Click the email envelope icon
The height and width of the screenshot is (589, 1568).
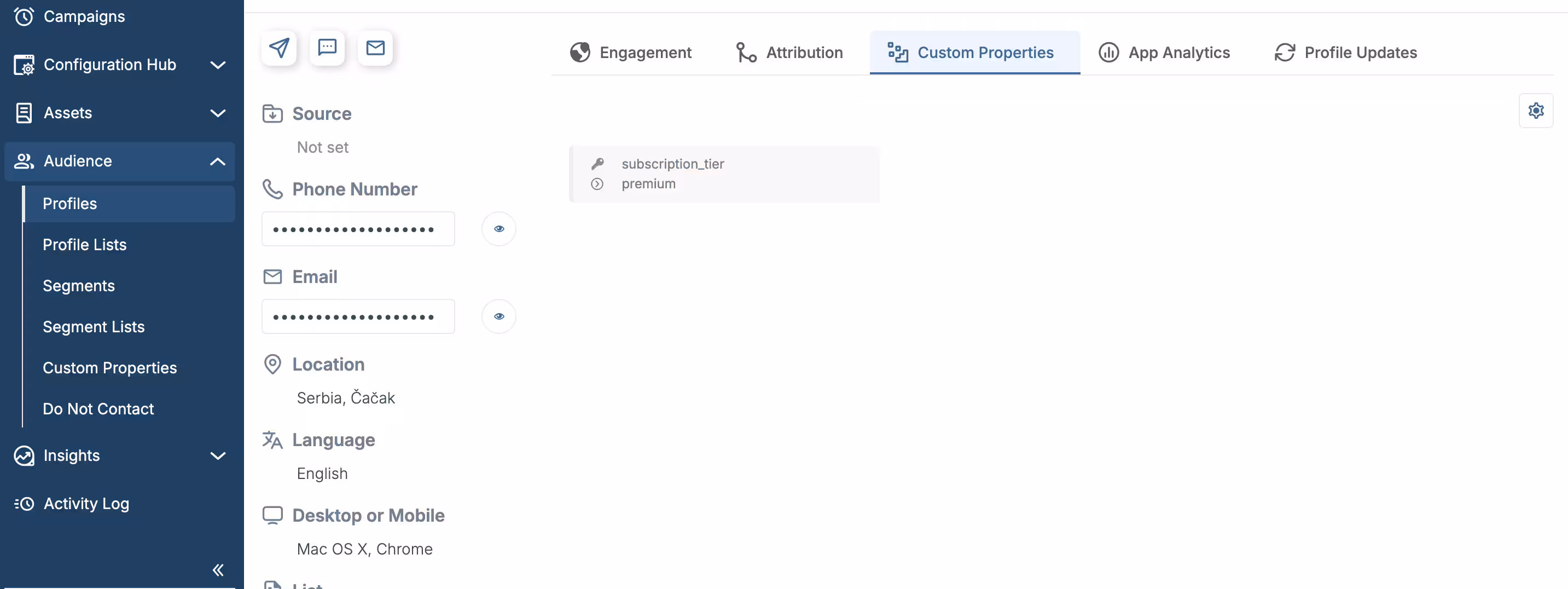[x=375, y=48]
